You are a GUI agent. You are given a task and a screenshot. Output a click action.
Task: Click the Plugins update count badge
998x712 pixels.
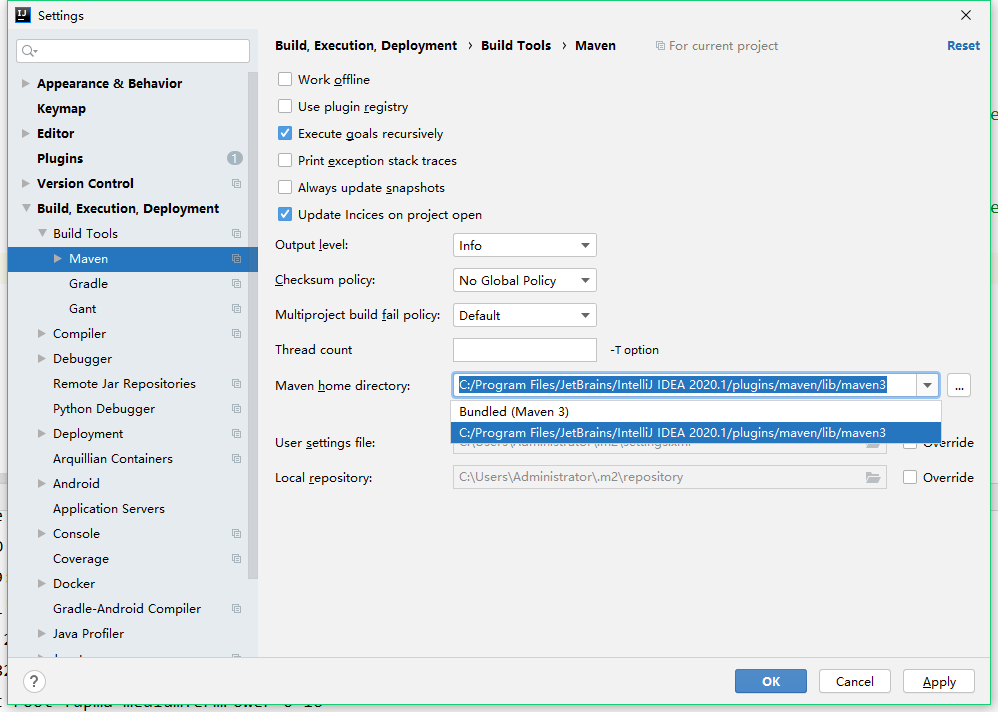[x=235, y=158]
